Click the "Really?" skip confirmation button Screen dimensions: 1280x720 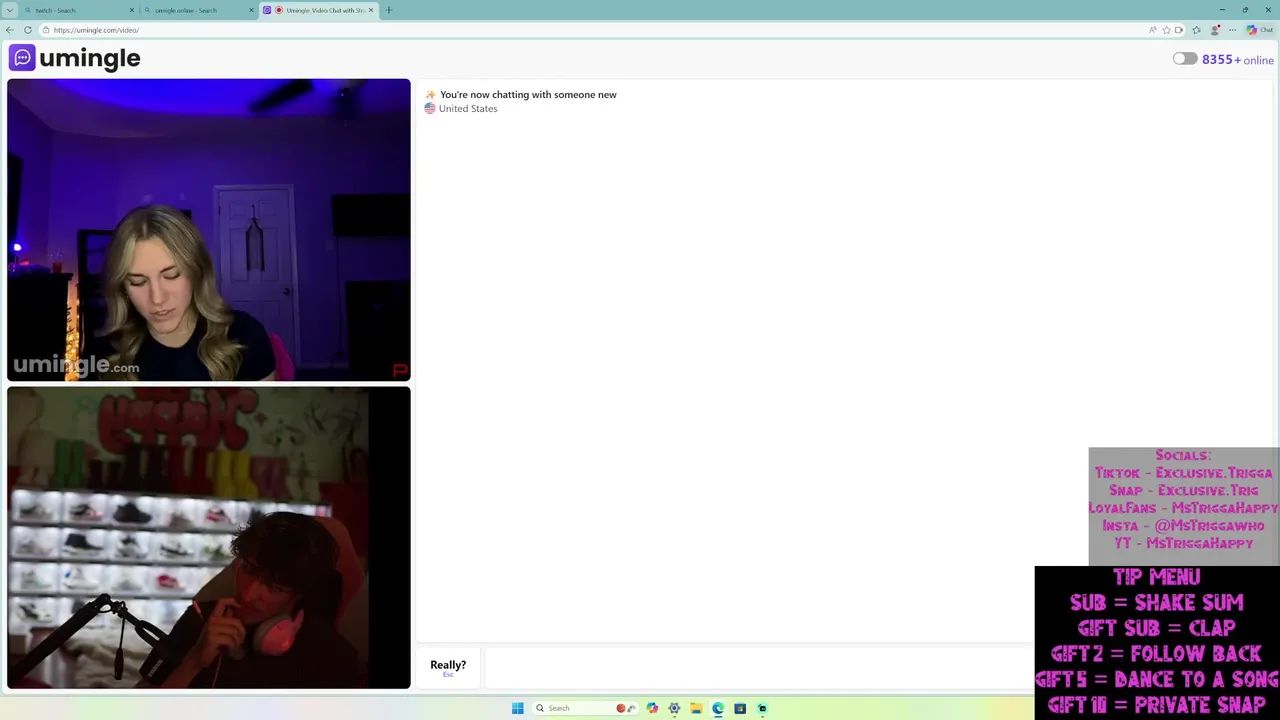click(x=448, y=667)
